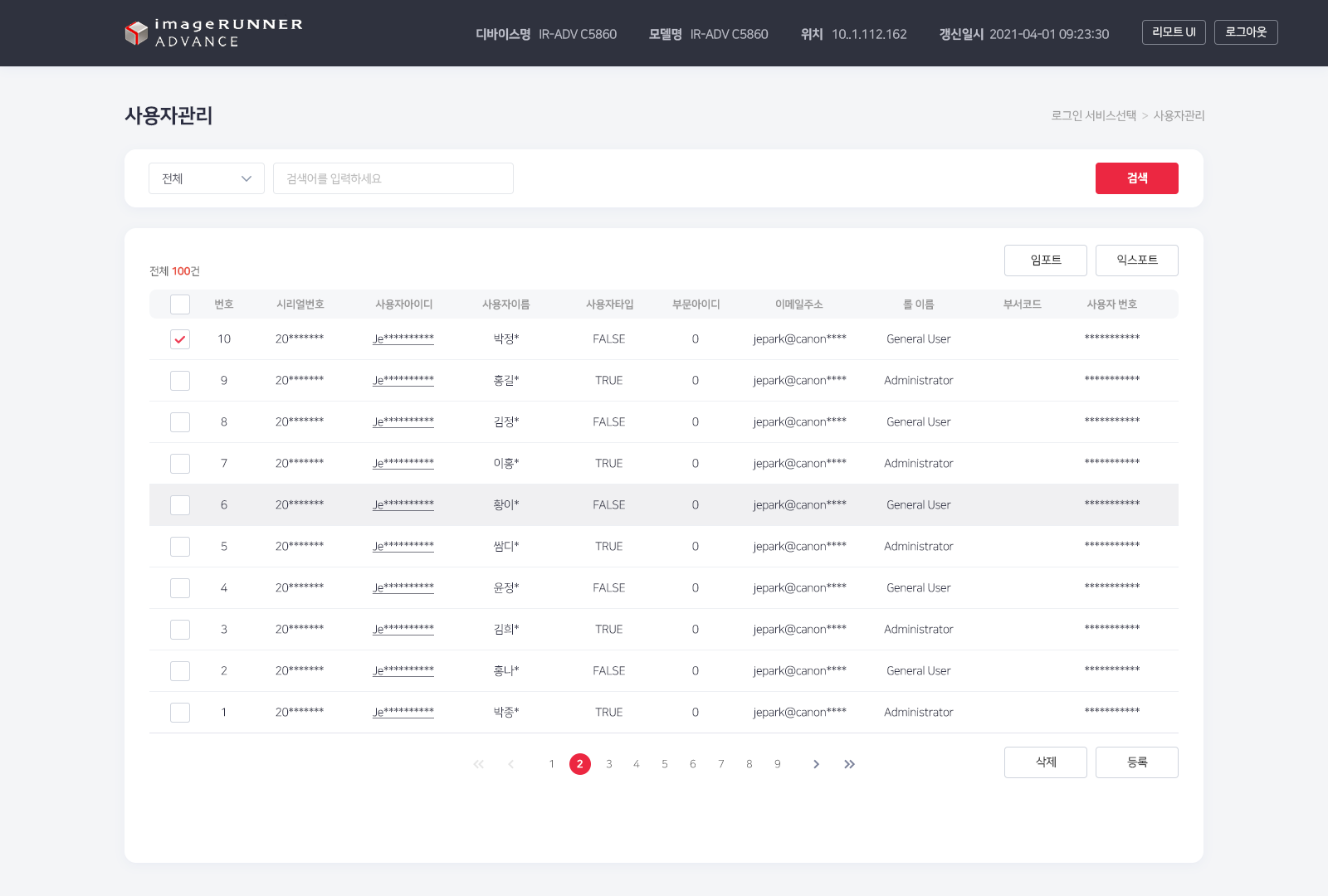This screenshot has height=896, width=1328.
Task: Jump to last page double-arrow icon
Action: coord(849,764)
